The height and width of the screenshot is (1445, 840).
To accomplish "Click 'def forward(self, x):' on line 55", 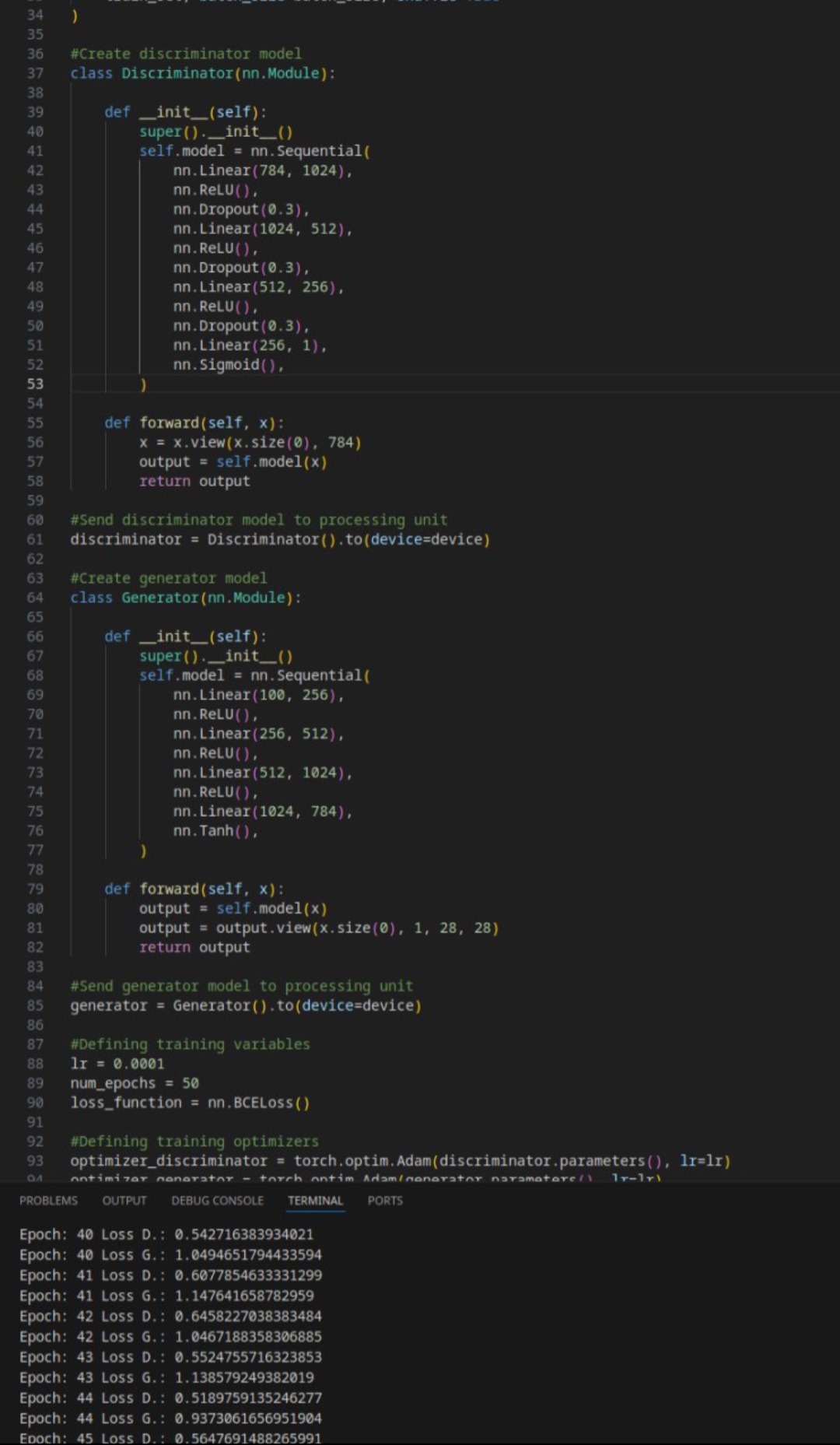I will point(194,423).
